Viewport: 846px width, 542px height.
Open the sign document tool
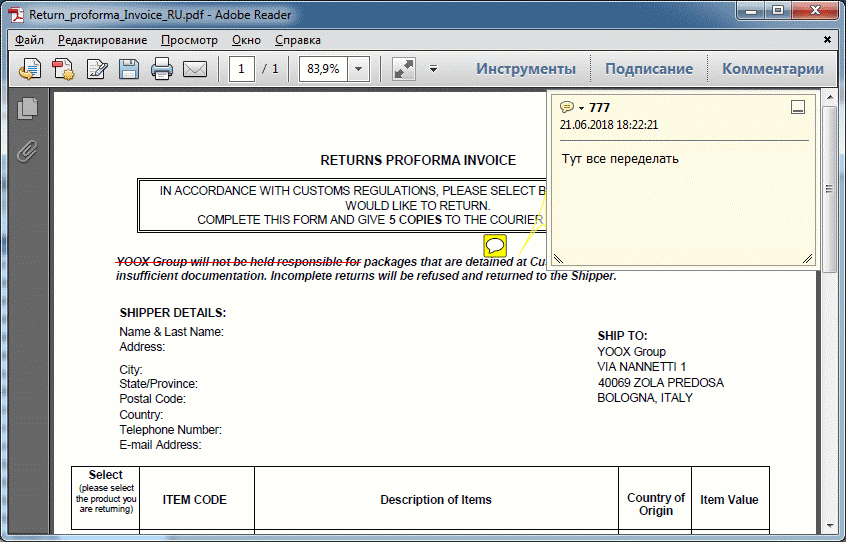coord(96,69)
